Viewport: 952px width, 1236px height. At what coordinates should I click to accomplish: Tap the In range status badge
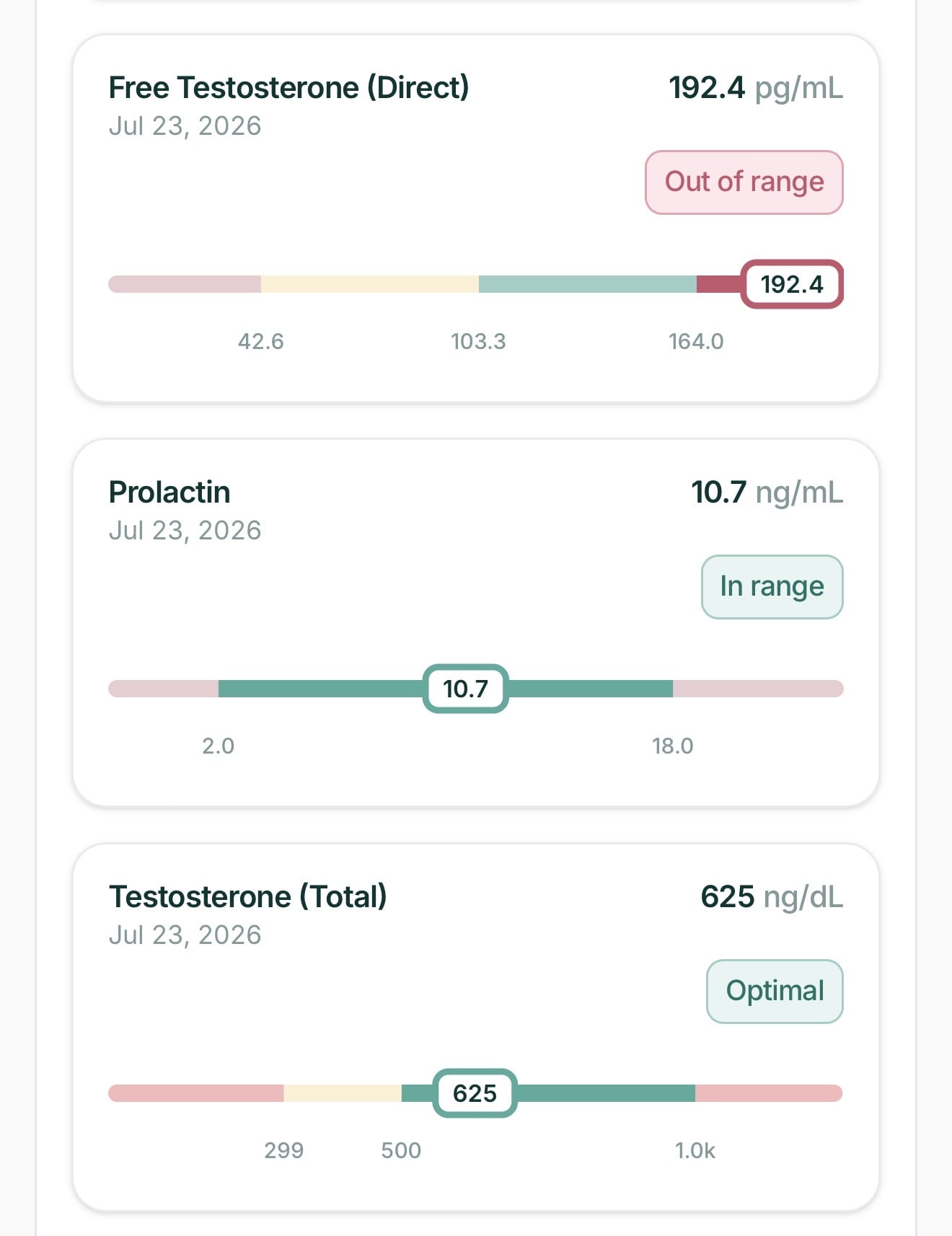point(772,587)
